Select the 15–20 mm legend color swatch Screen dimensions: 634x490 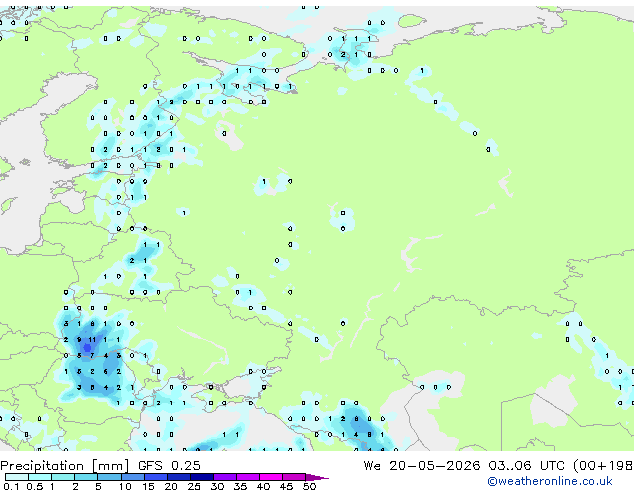(x=156, y=477)
